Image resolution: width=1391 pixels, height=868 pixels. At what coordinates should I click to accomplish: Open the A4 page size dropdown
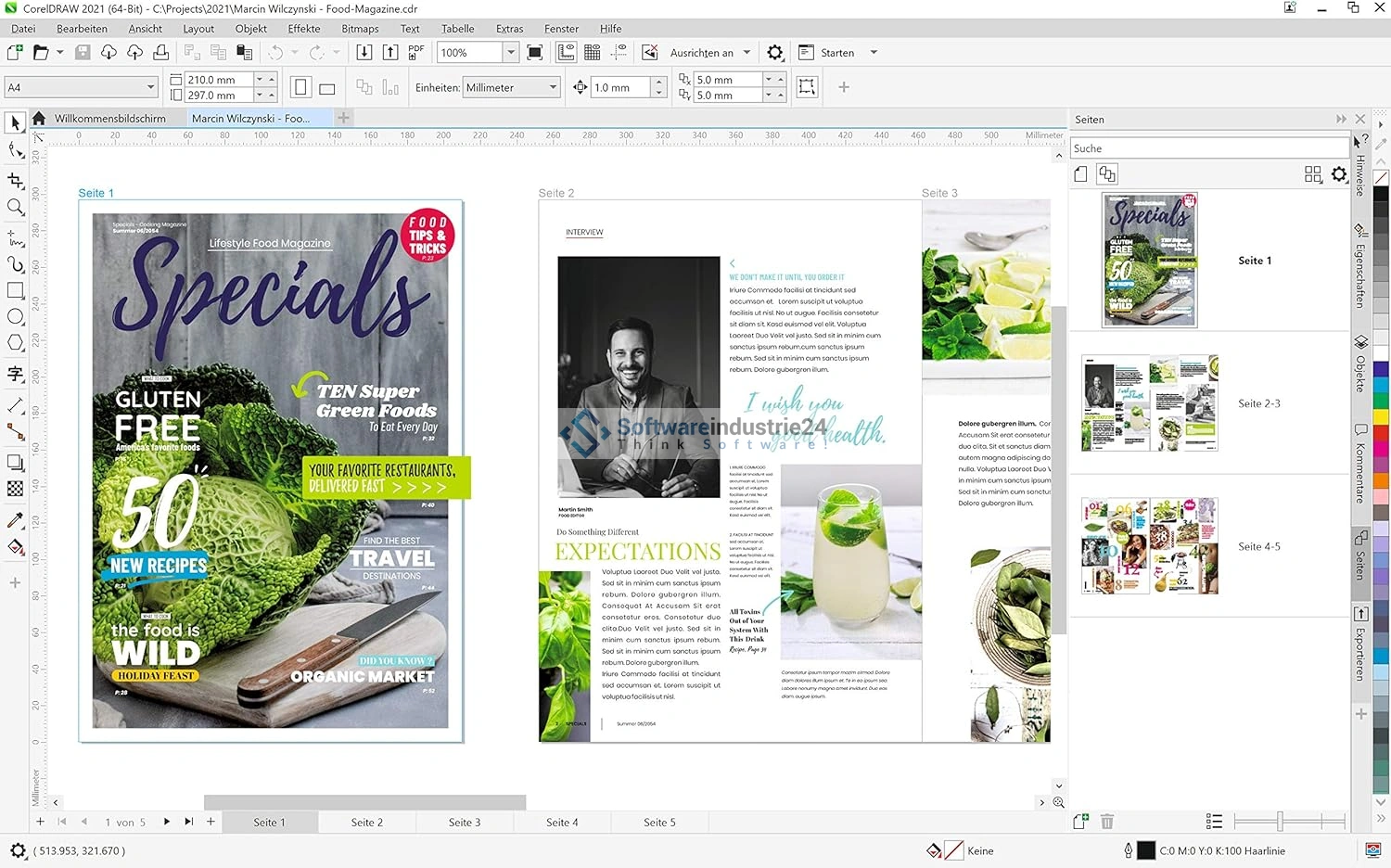(x=150, y=88)
